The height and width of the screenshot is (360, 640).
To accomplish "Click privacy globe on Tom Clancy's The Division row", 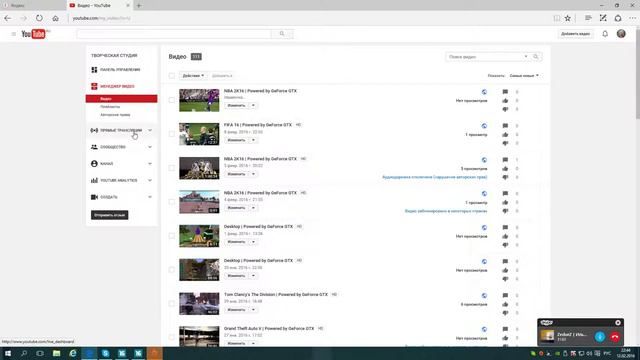I will coord(484,296).
